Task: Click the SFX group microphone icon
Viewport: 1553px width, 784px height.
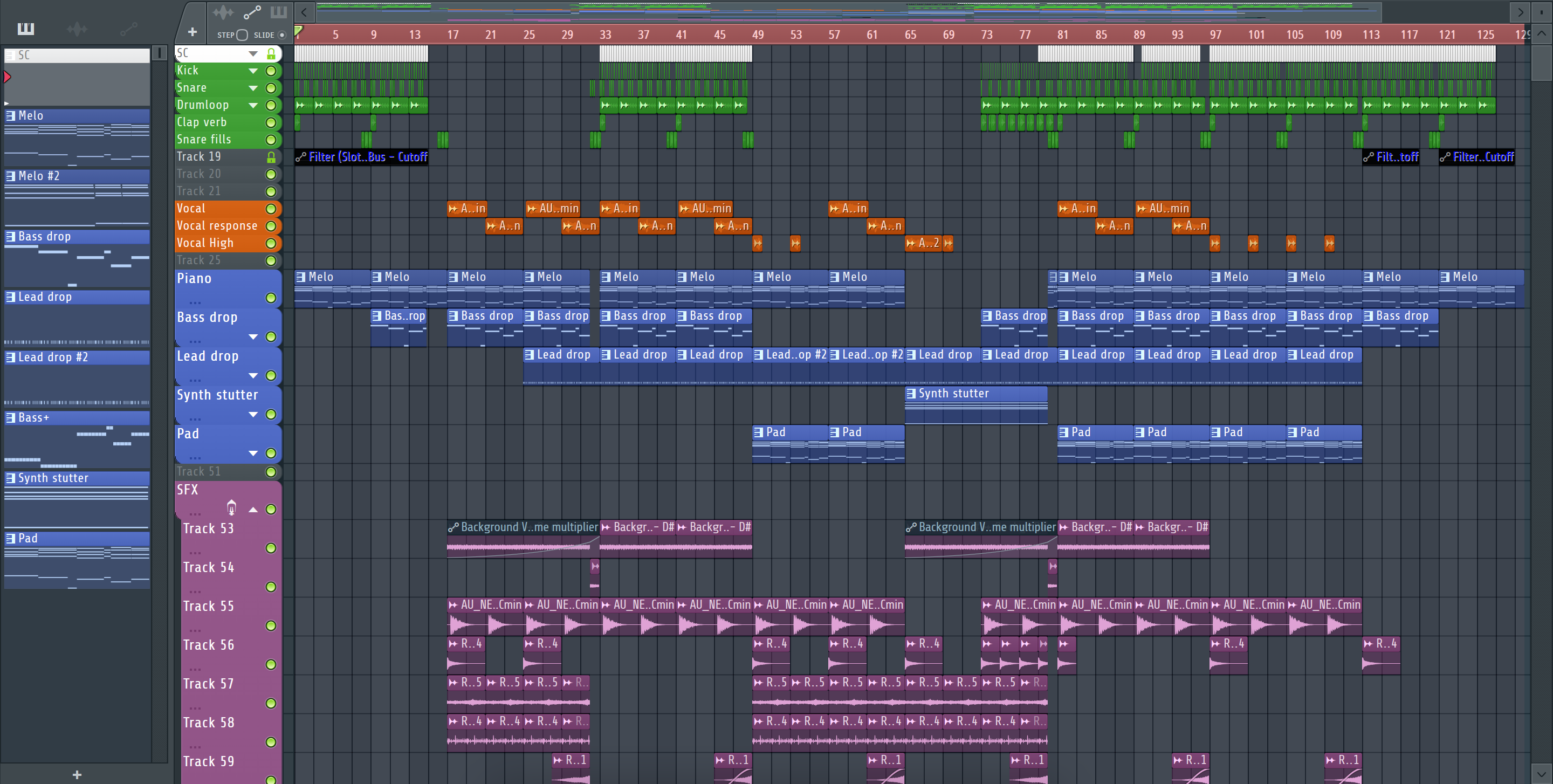Action: (231, 508)
